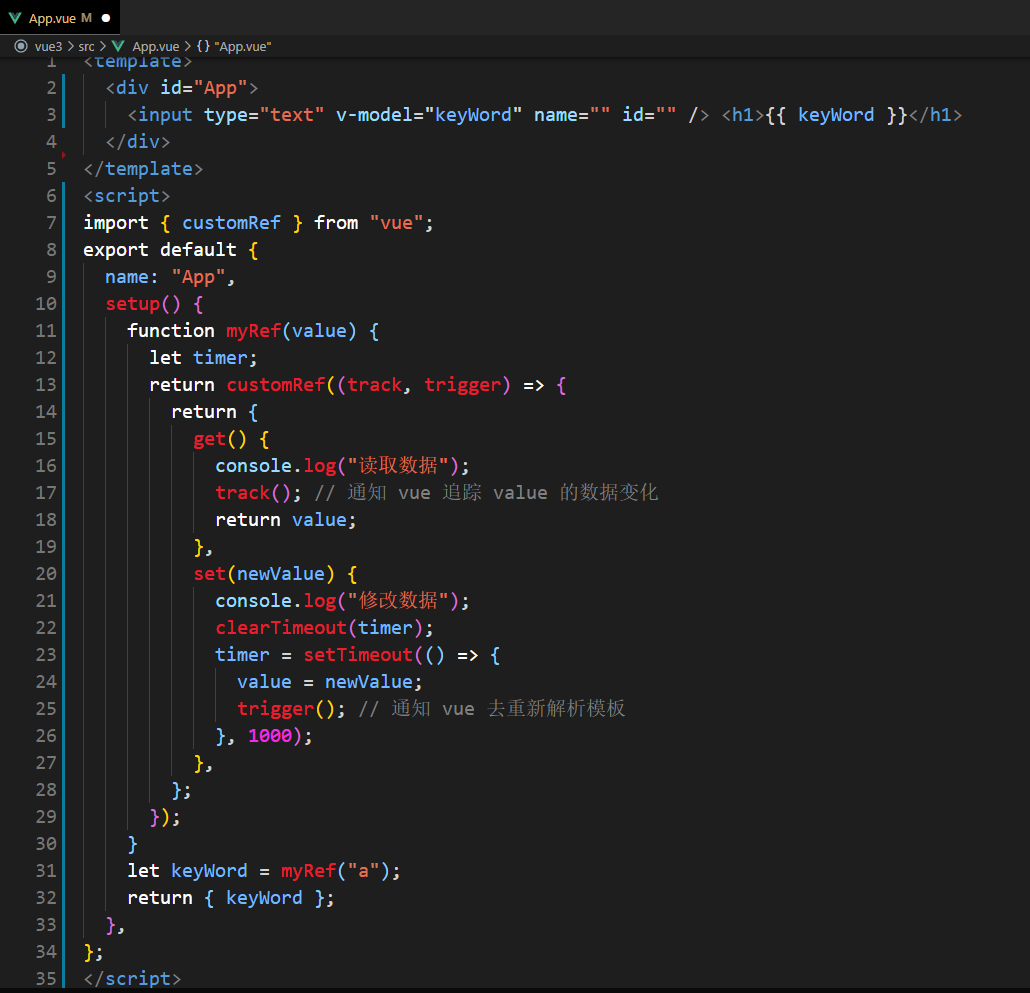Select the App.vue editor tab

pyautogui.click(x=60, y=18)
